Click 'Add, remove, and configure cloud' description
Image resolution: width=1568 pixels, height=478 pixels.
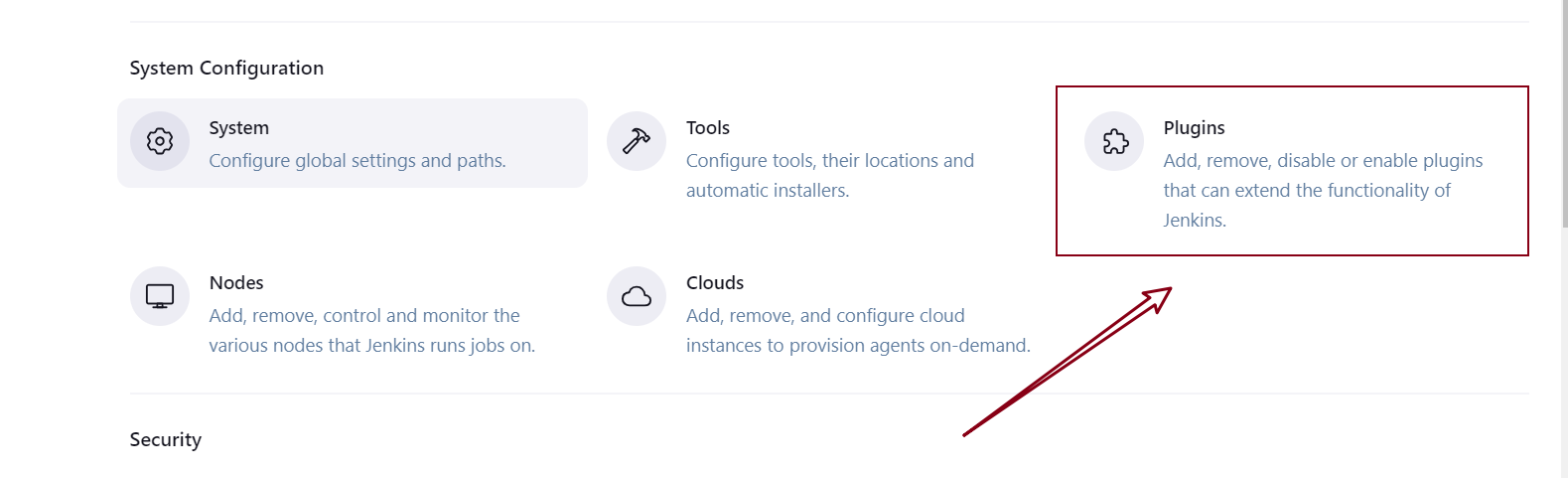click(858, 330)
